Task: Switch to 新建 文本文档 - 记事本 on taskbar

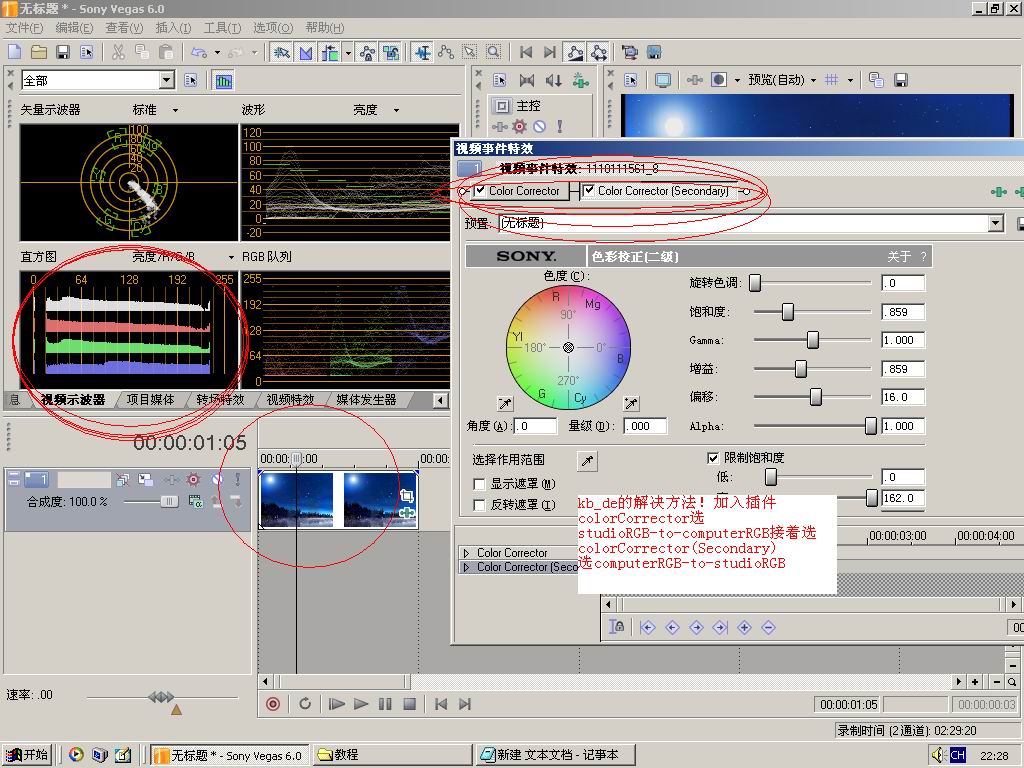Action: point(555,755)
